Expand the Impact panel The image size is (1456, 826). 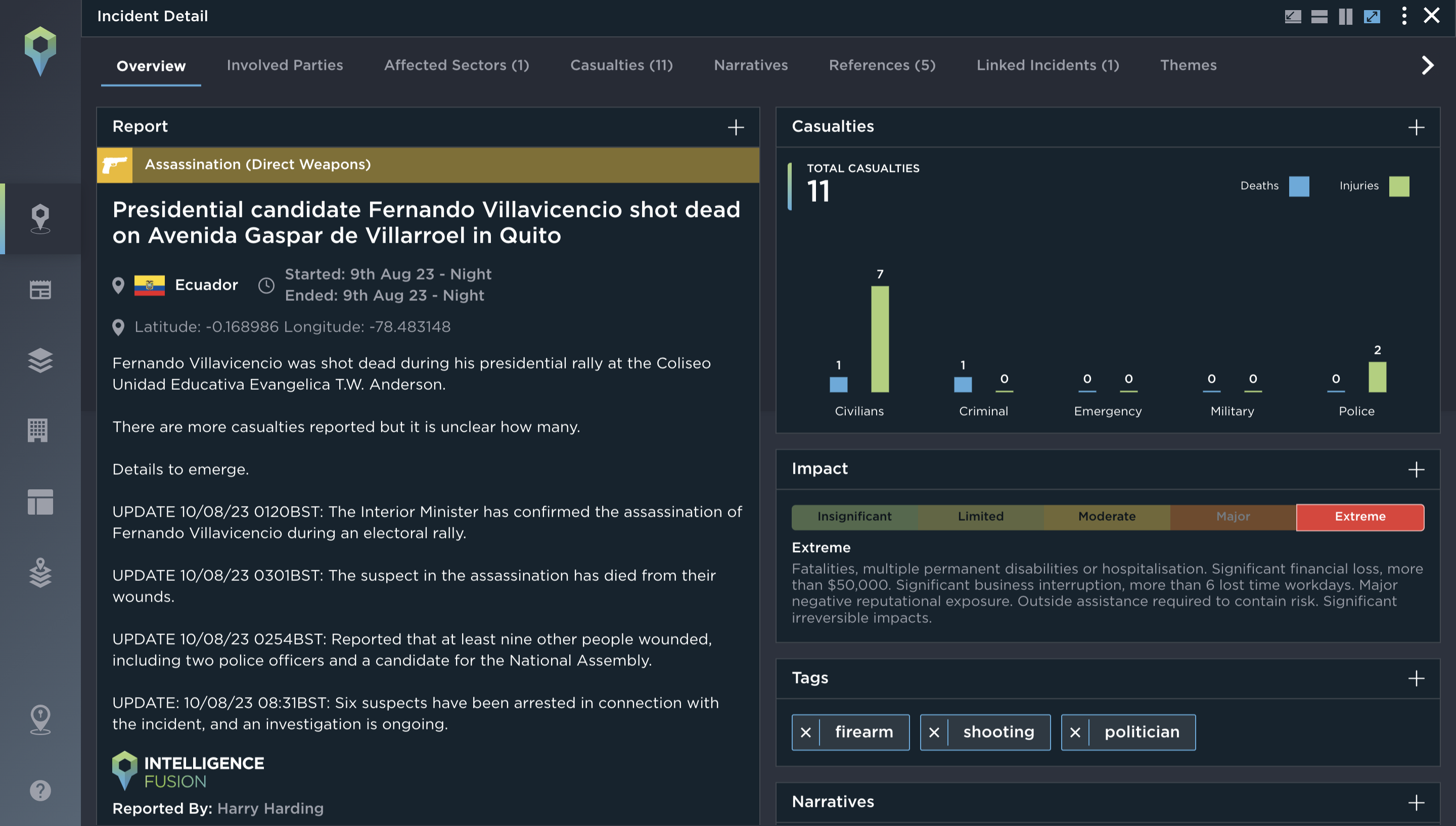[1416, 470]
